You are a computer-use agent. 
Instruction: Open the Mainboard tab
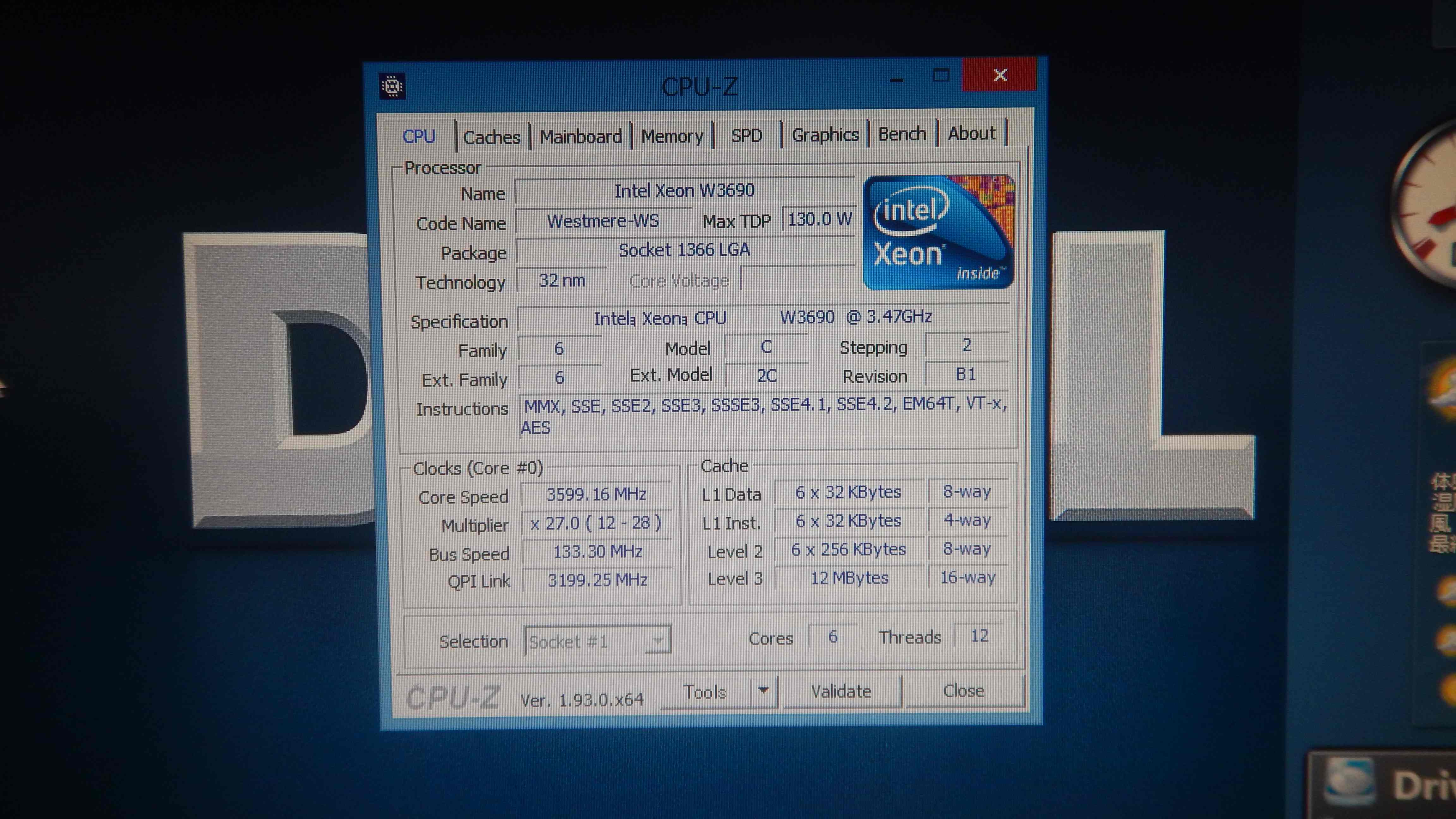581,137
